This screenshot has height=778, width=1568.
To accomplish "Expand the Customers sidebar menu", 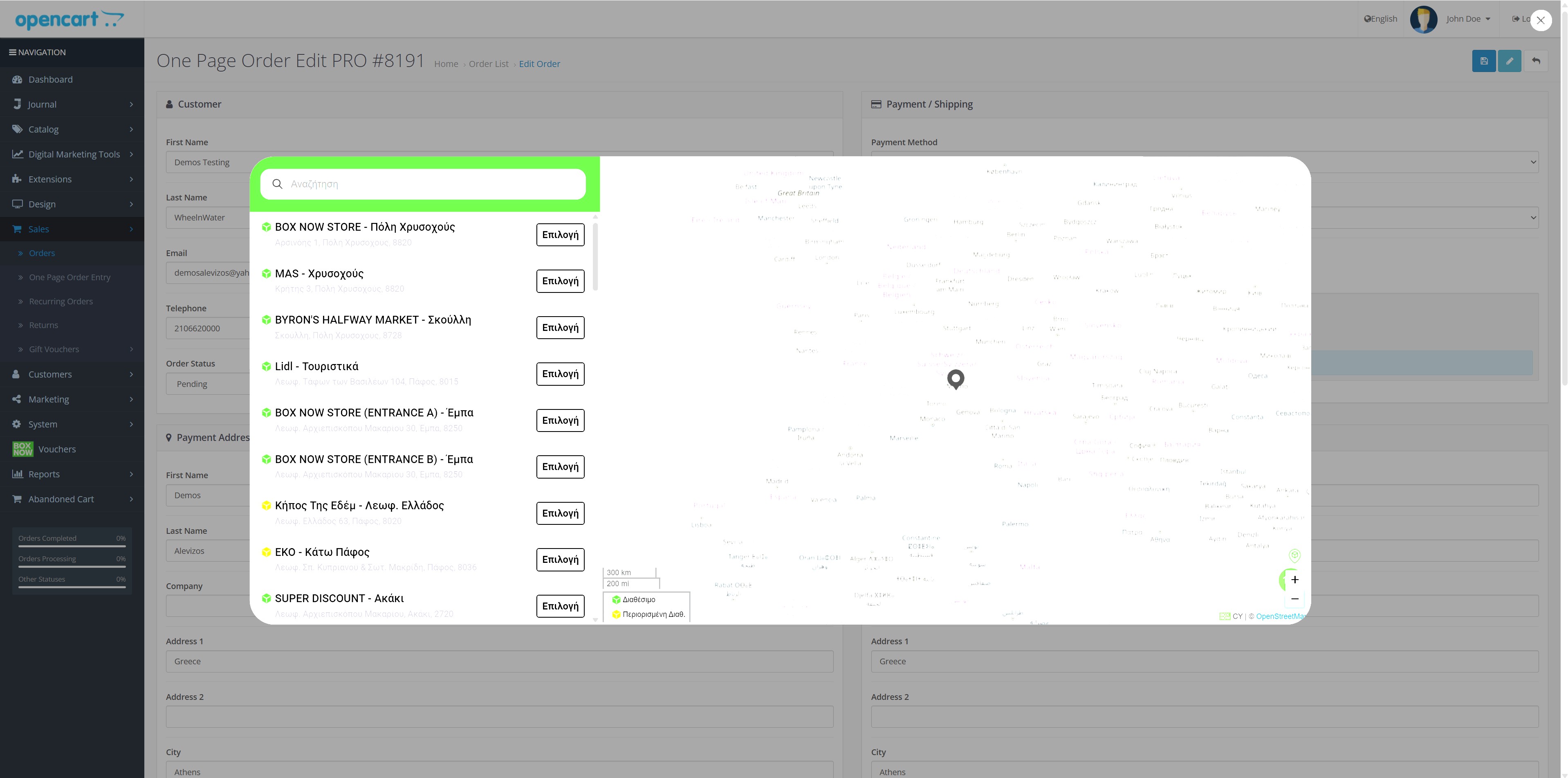I will click(72, 374).
